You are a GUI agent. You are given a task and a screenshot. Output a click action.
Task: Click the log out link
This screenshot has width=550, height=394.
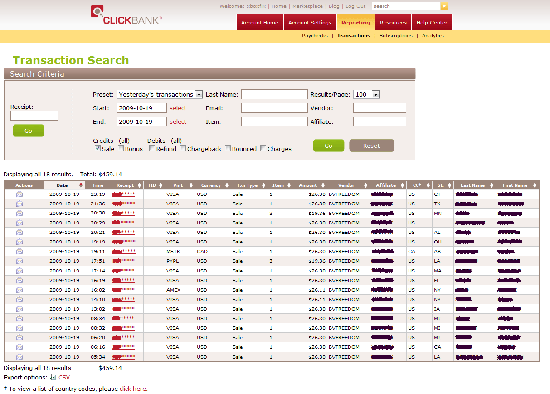pos(355,6)
